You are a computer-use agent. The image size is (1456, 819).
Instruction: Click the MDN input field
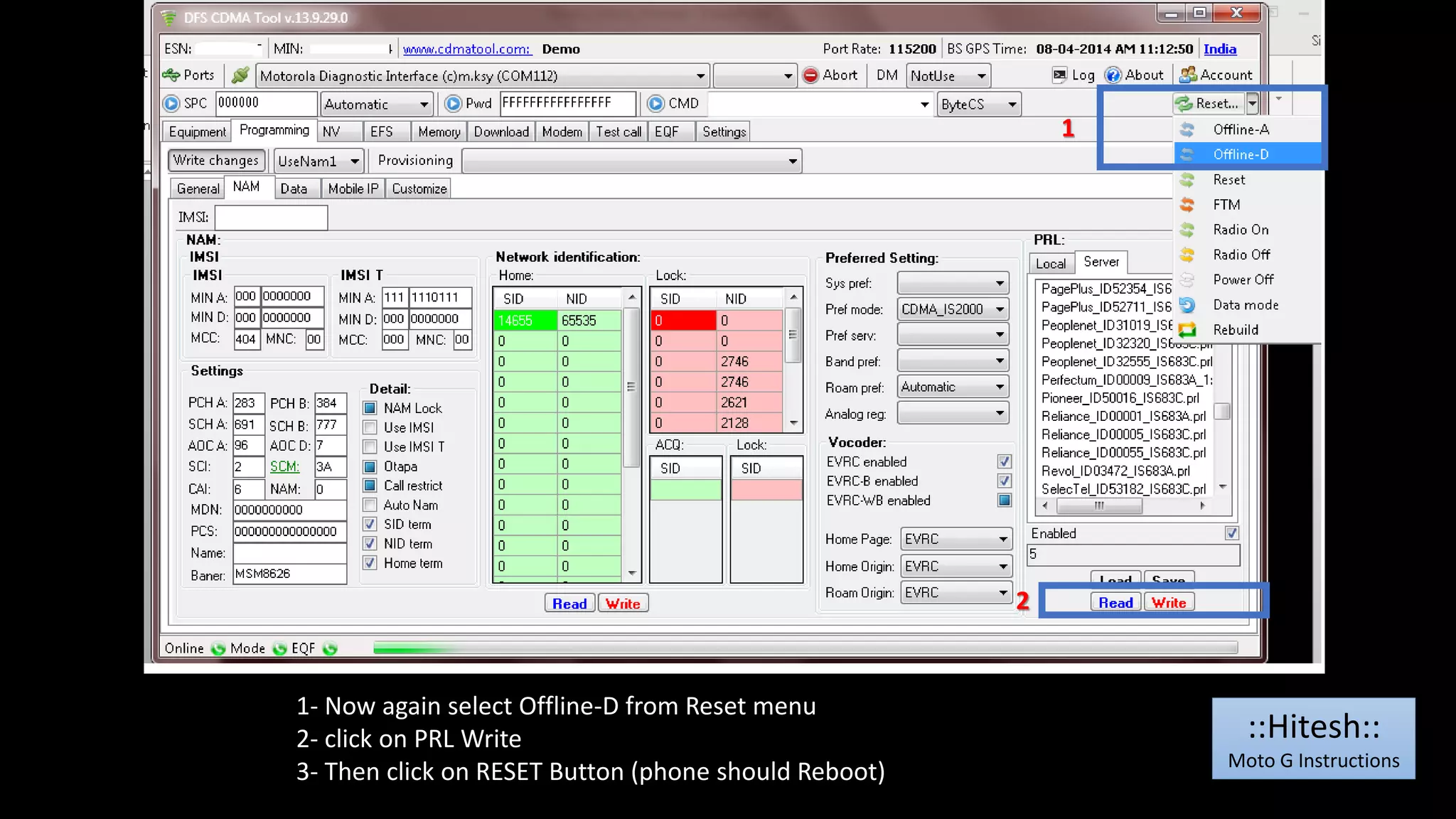coord(289,510)
